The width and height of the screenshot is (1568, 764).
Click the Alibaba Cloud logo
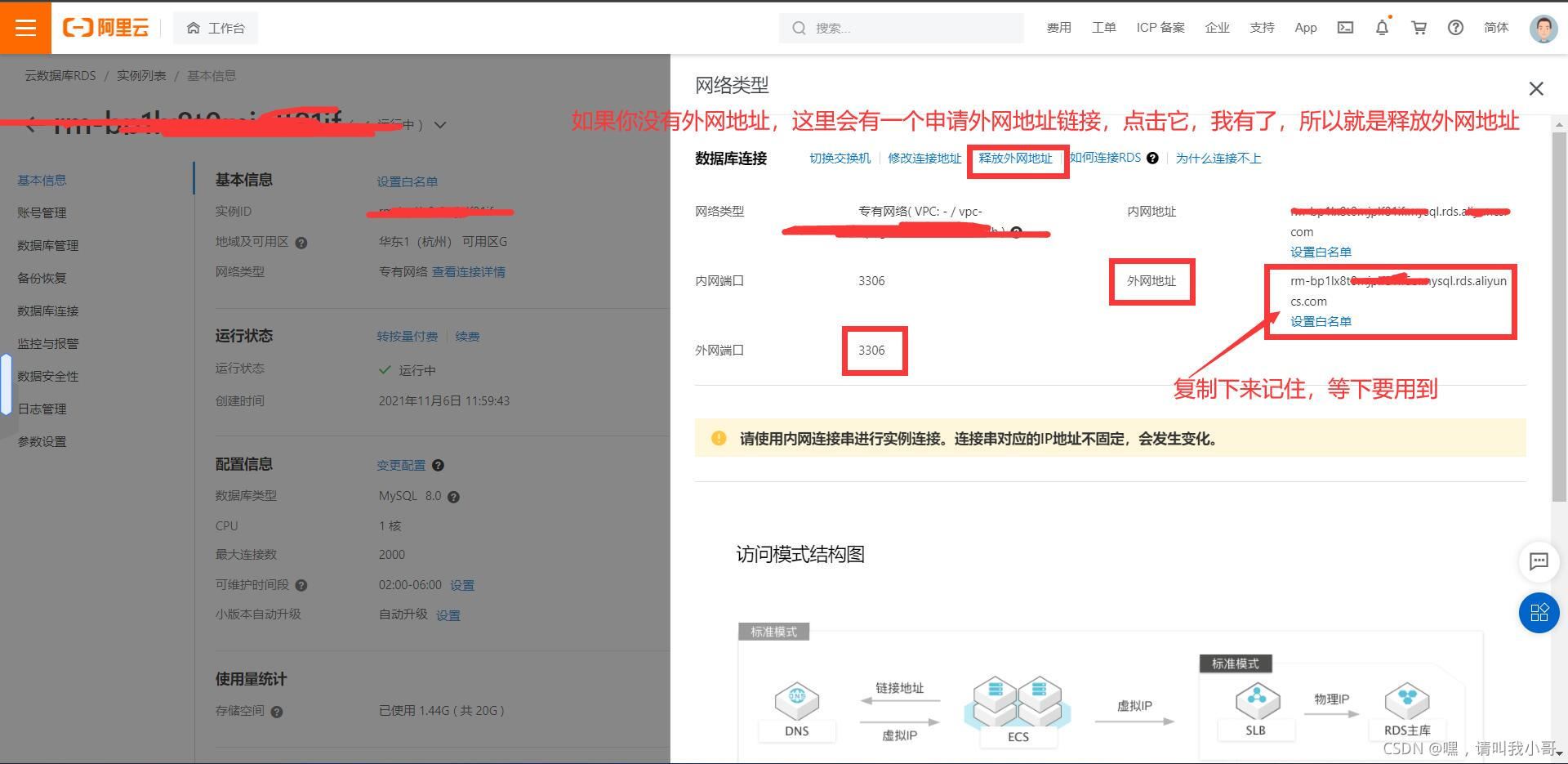point(106,28)
